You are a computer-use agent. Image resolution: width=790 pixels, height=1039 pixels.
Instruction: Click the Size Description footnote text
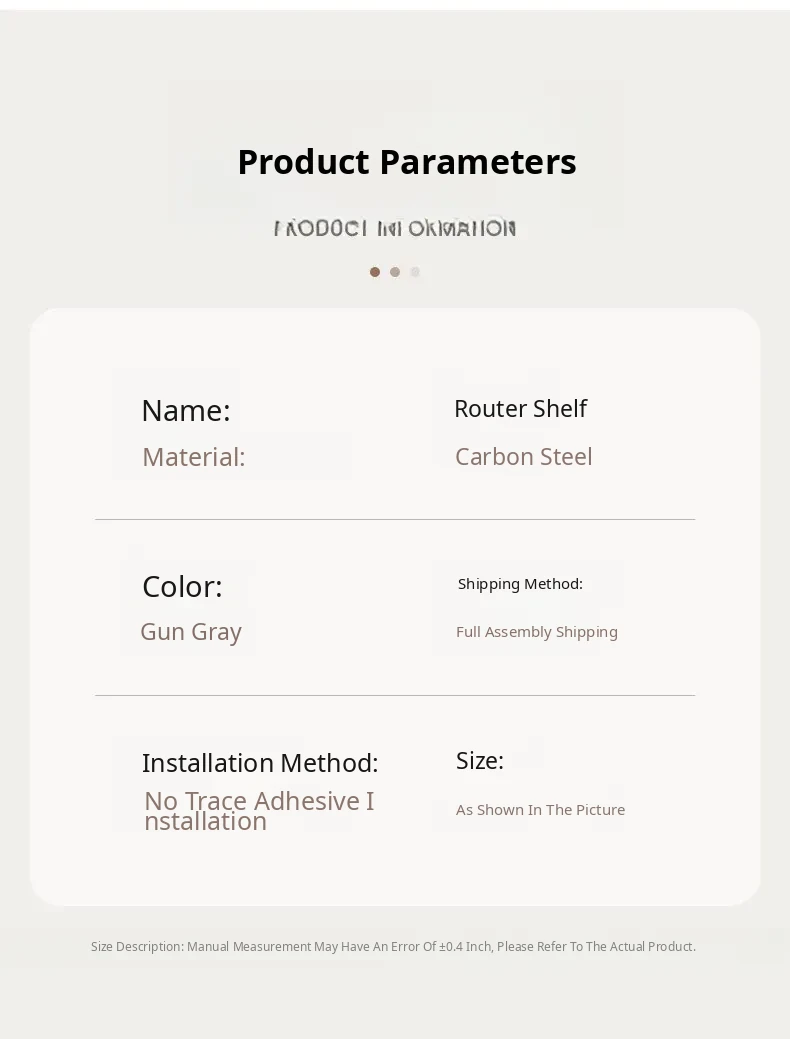point(393,947)
